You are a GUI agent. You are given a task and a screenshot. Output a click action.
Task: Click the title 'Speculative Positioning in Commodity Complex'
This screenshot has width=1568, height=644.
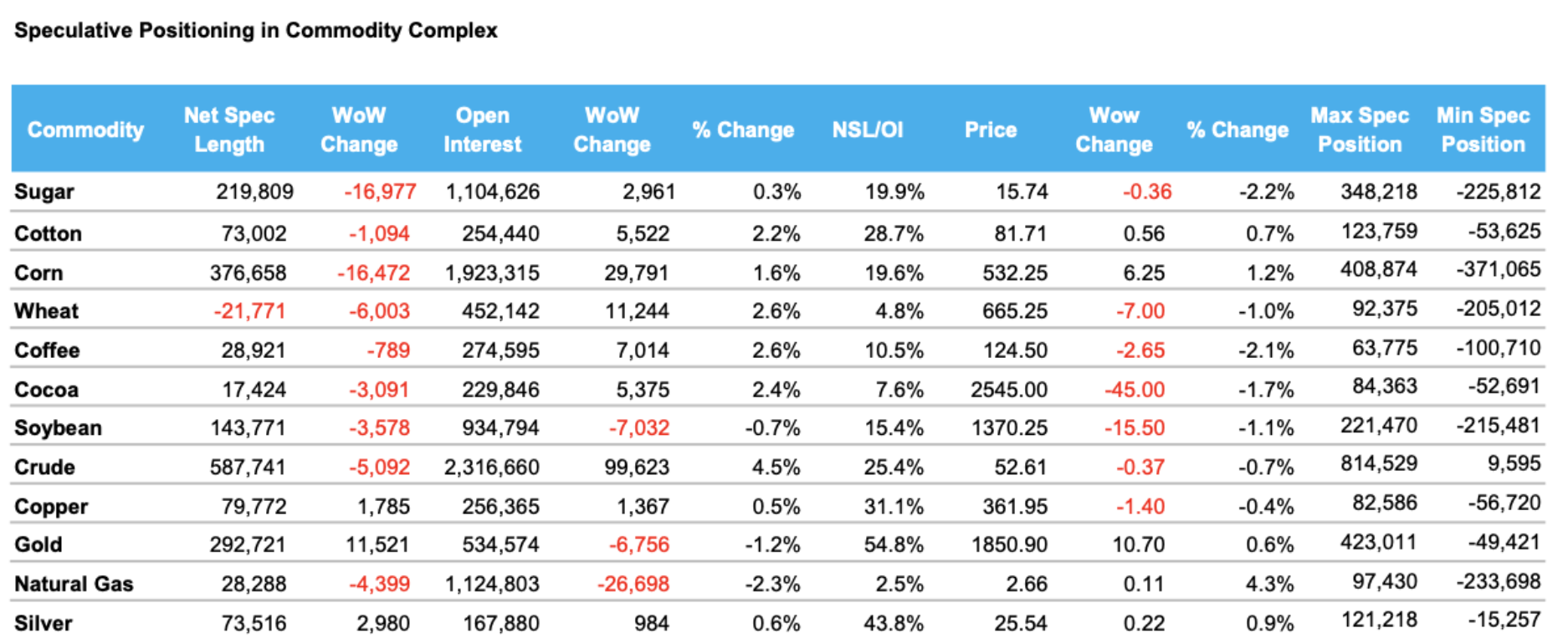click(256, 31)
